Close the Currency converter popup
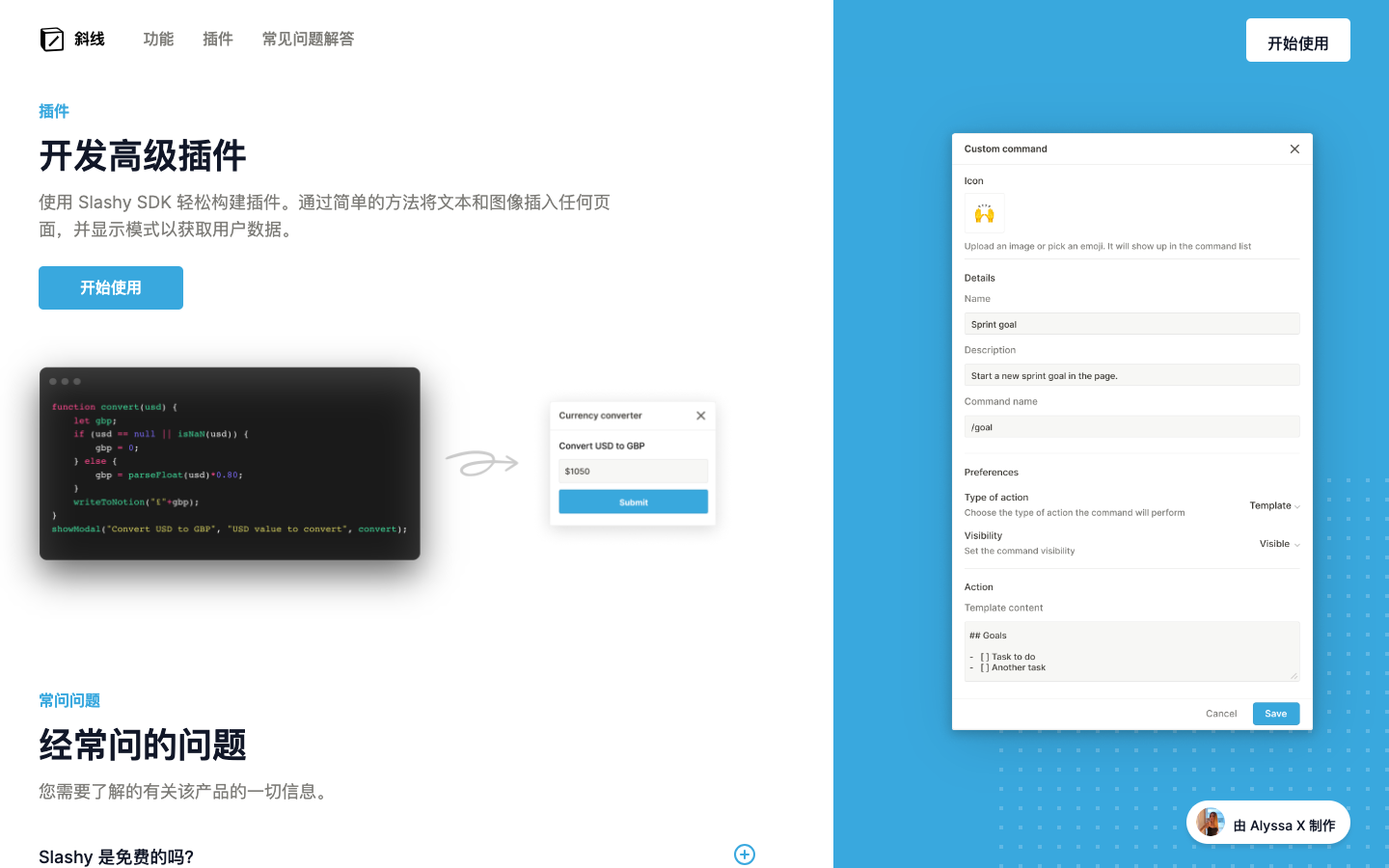 point(700,416)
